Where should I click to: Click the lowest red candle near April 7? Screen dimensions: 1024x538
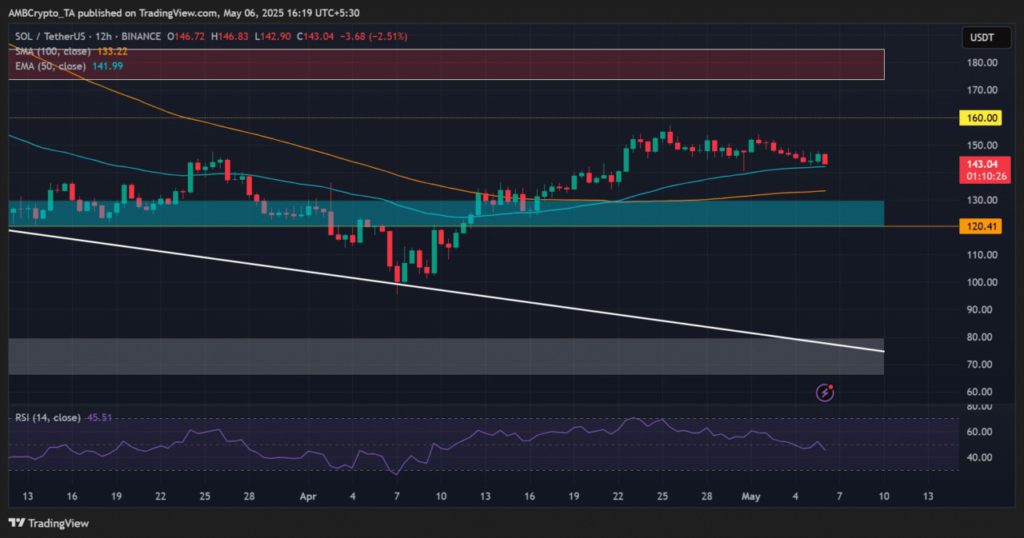398,272
